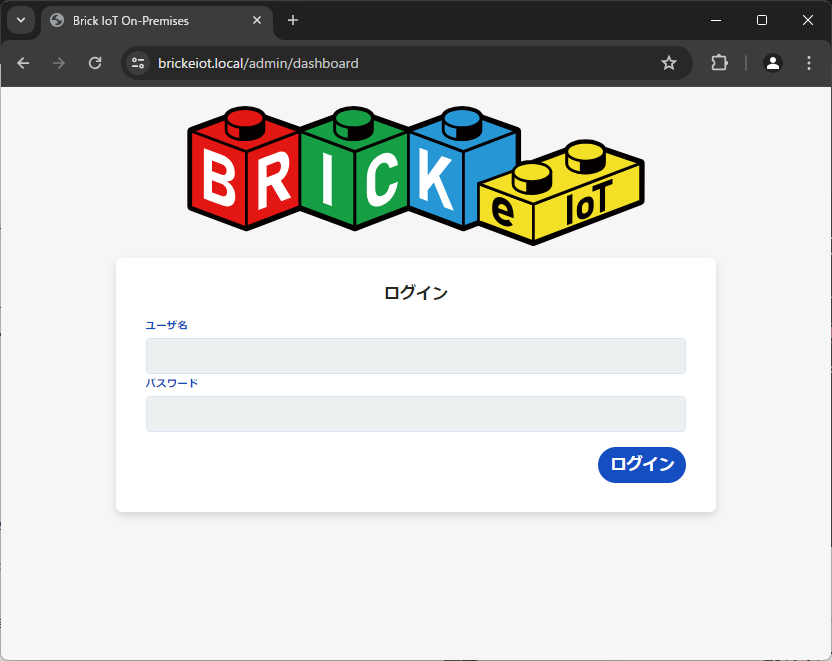Open a new browser tab
The image size is (832, 661).
click(292, 20)
